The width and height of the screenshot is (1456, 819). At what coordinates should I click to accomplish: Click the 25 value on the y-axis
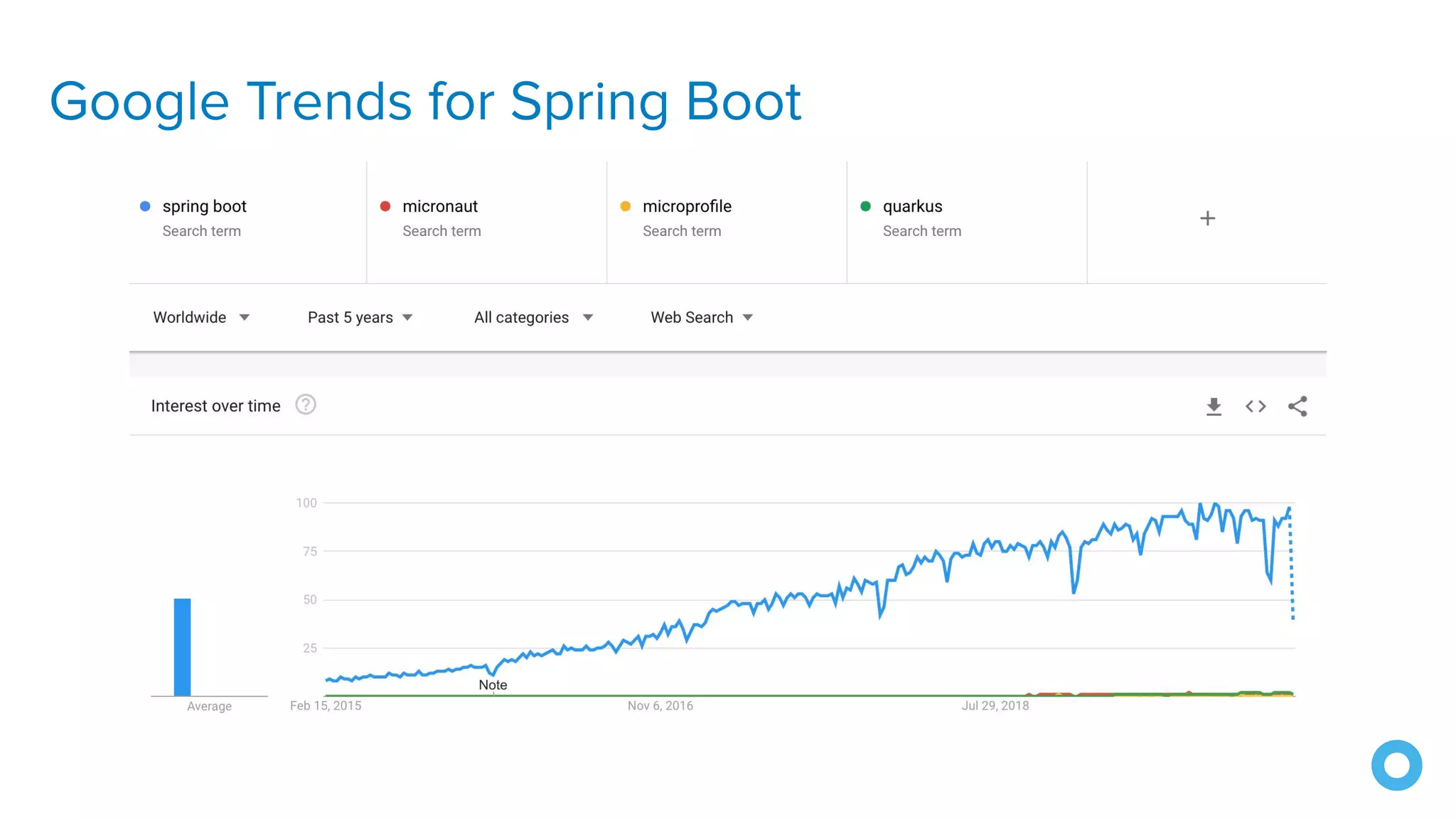coord(310,648)
